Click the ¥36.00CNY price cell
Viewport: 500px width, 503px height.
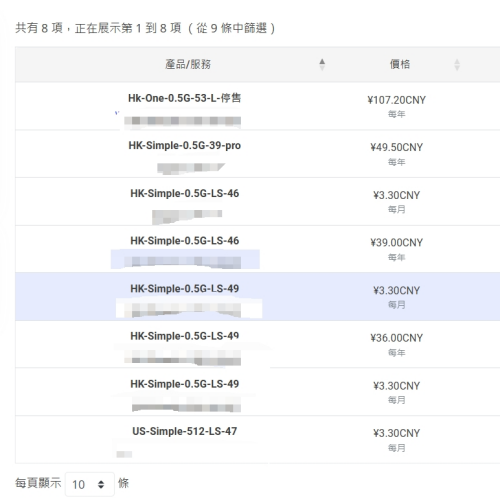[396, 338]
